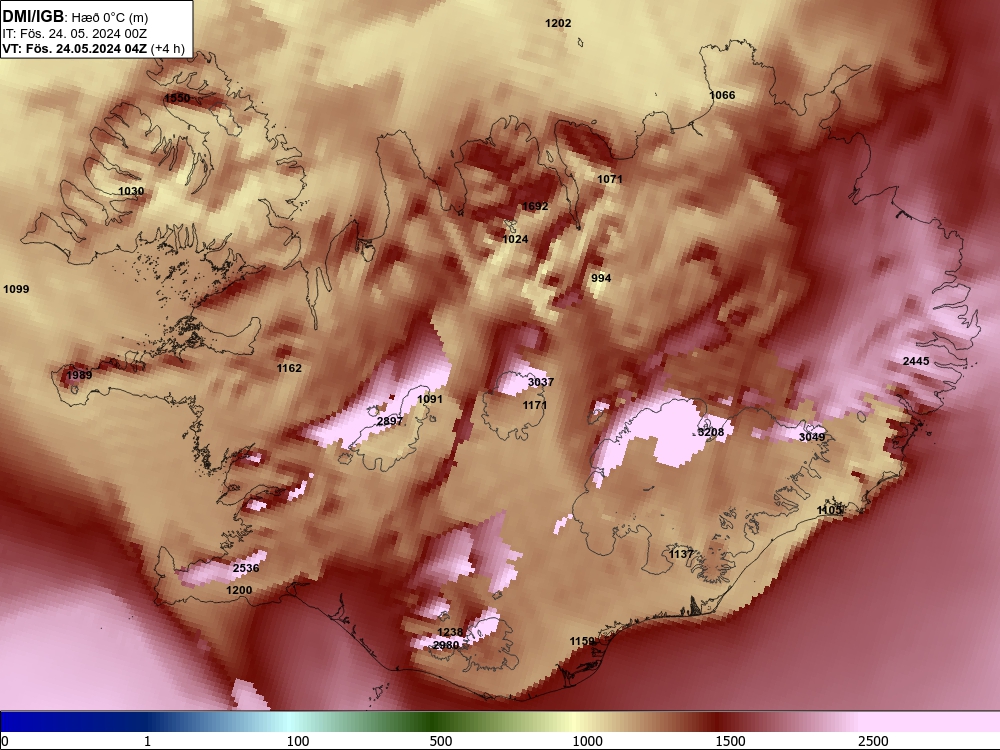Click the 100 tick on the color scale

point(298,741)
